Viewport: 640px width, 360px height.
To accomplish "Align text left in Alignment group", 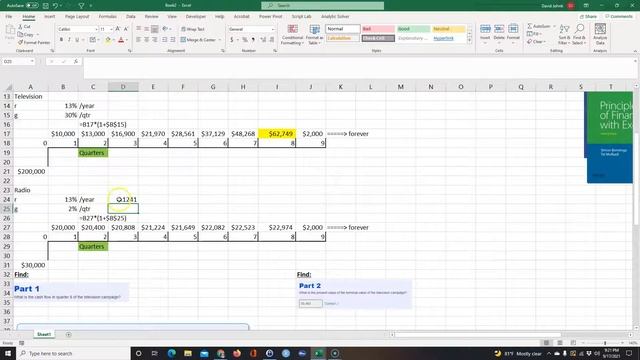I will pos(139,40).
